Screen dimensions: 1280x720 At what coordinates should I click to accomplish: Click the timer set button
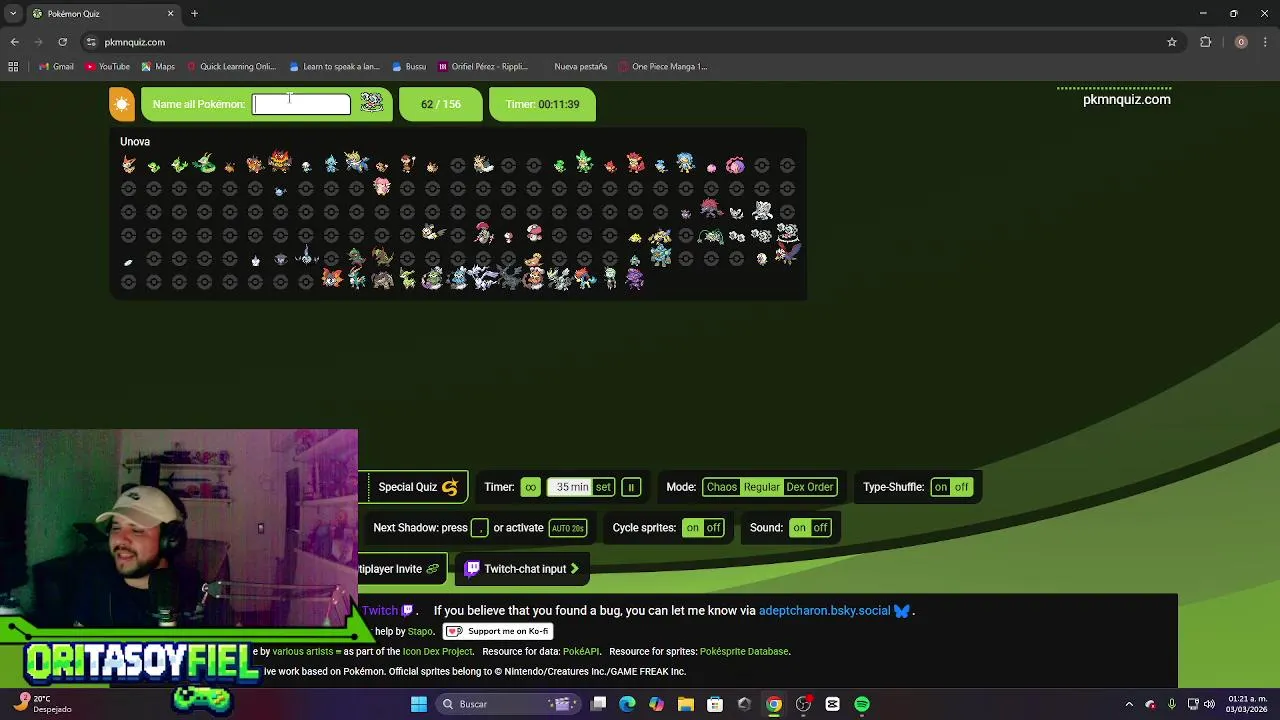tap(603, 487)
